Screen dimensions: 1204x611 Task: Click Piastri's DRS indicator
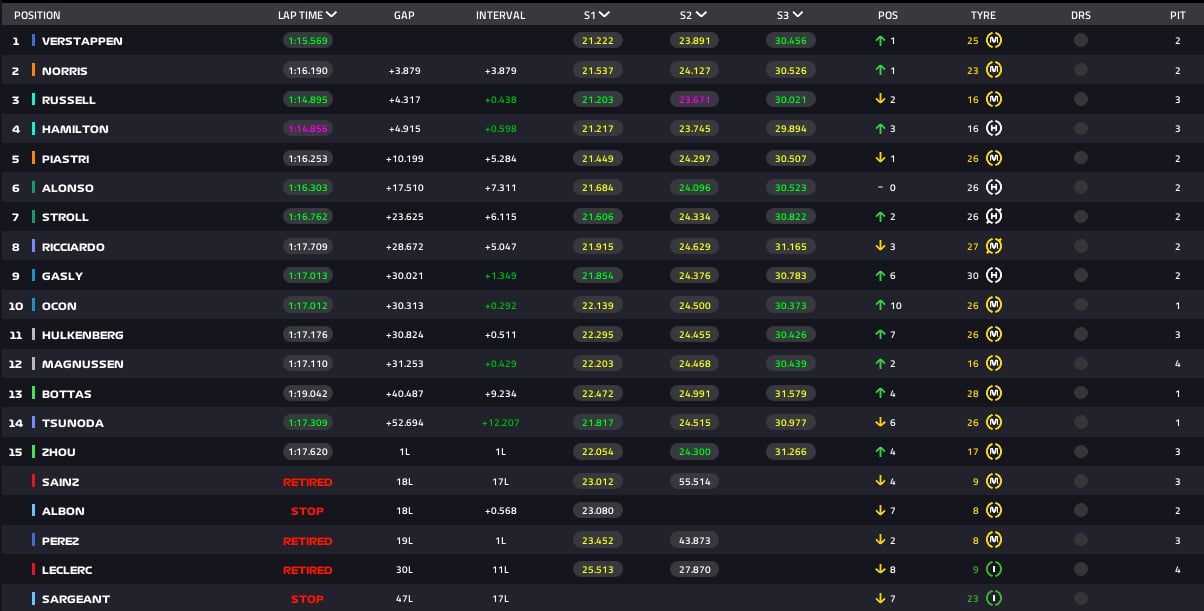click(1081, 158)
